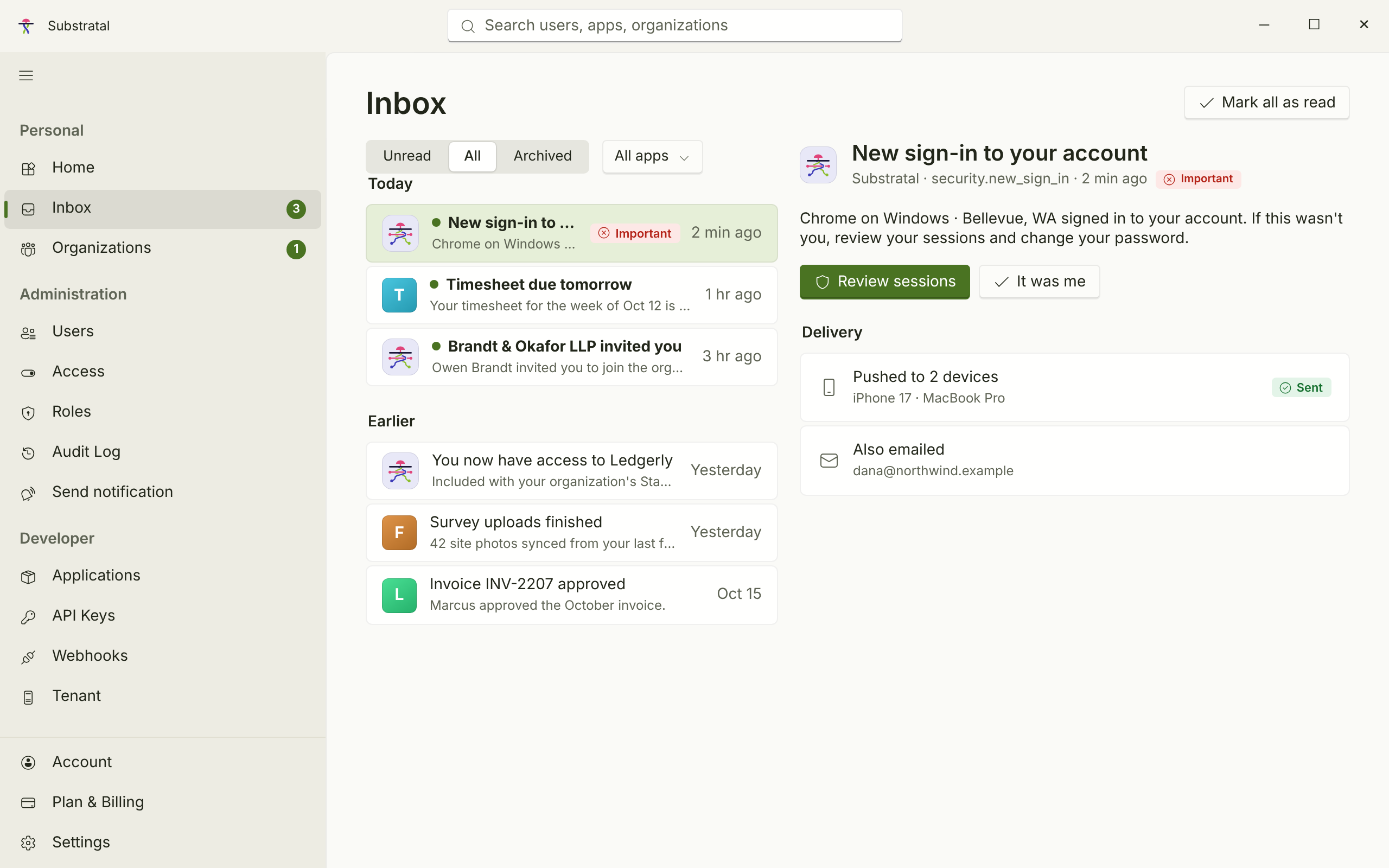
Task: Switch to the Unread tab
Action: point(407,156)
